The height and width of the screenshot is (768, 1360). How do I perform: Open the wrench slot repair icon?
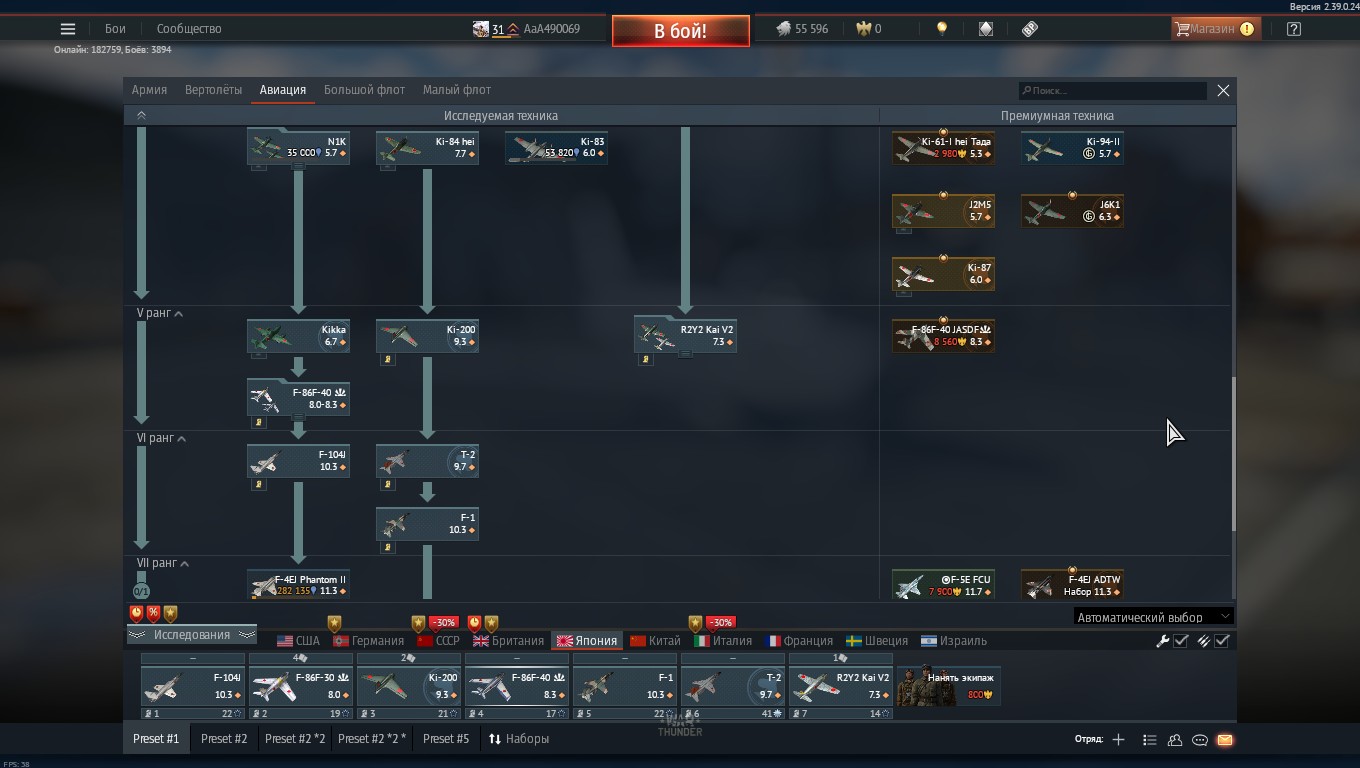1163,641
